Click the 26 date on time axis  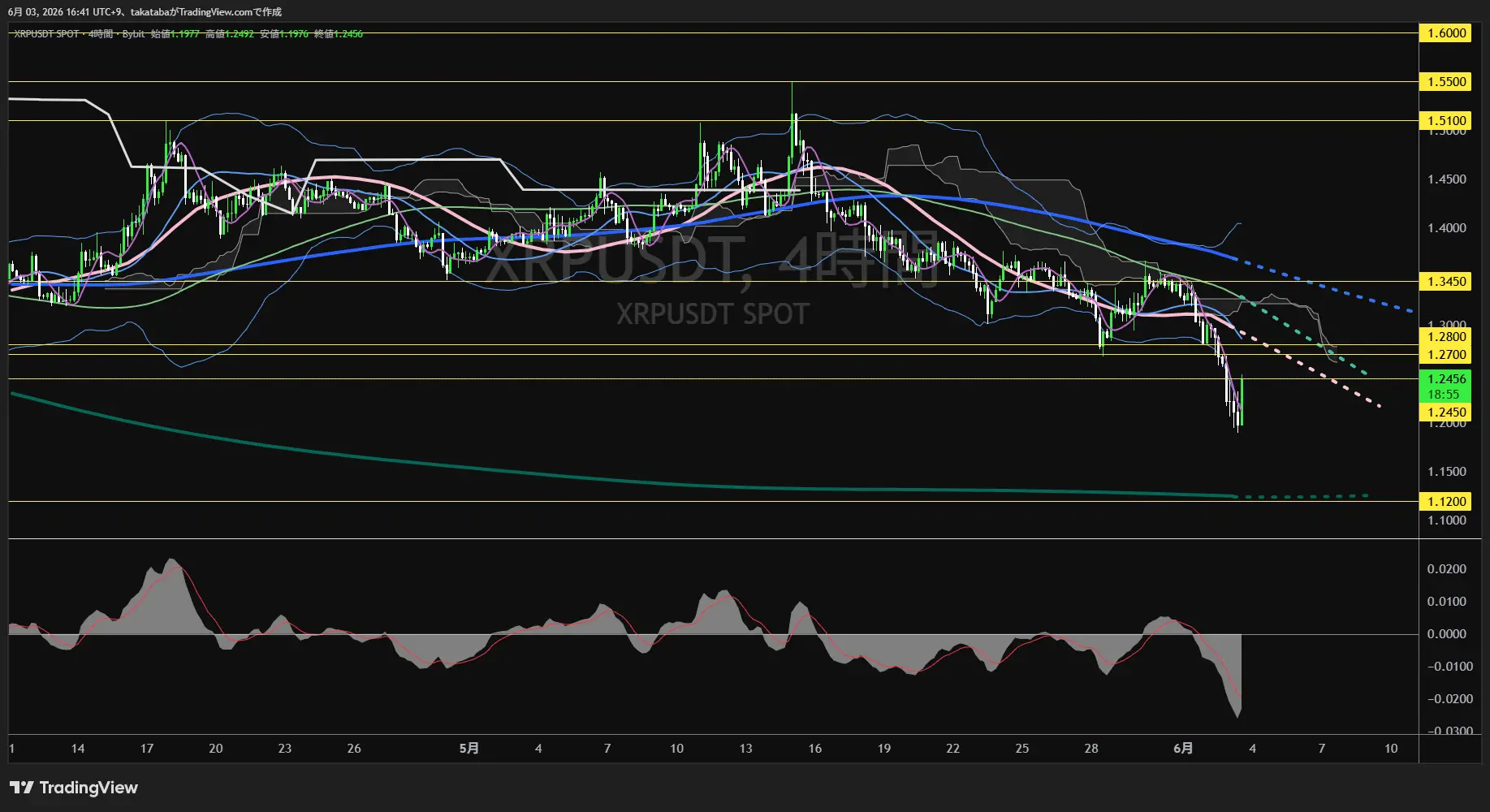coord(354,749)
